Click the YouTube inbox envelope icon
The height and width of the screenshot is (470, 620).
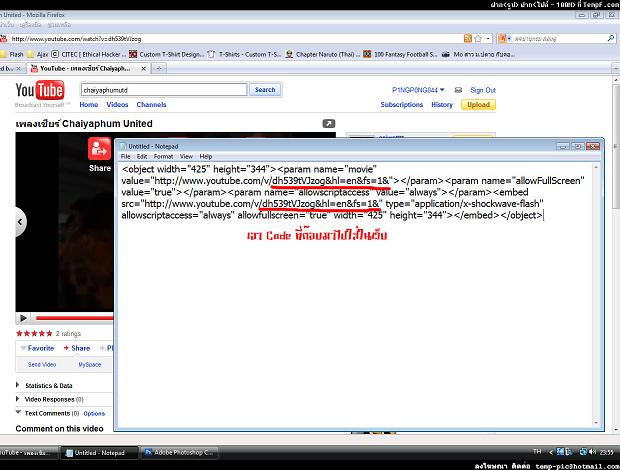point(458,90)
